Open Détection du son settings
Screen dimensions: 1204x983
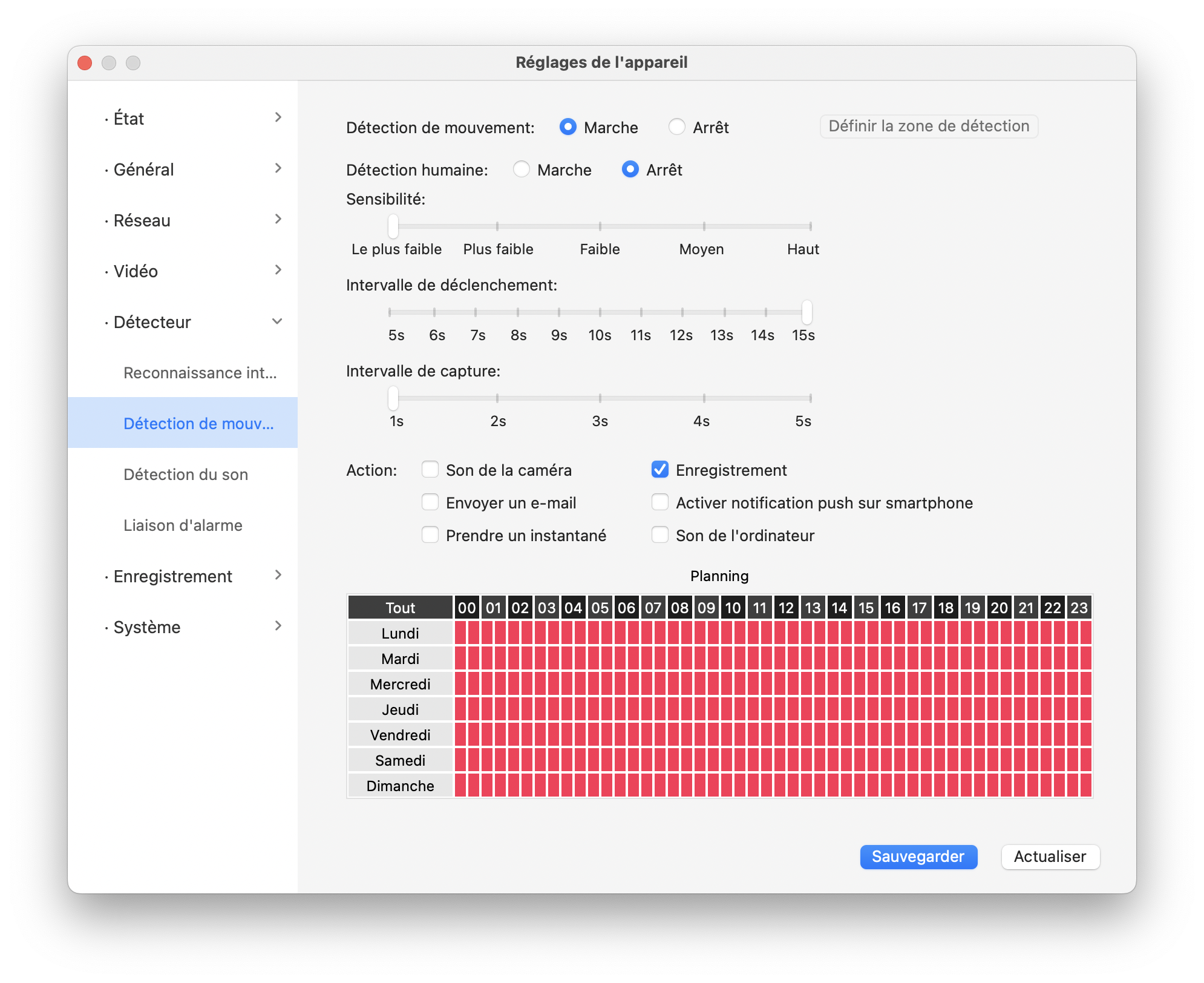pyautogui.click(x=186, y=475)
